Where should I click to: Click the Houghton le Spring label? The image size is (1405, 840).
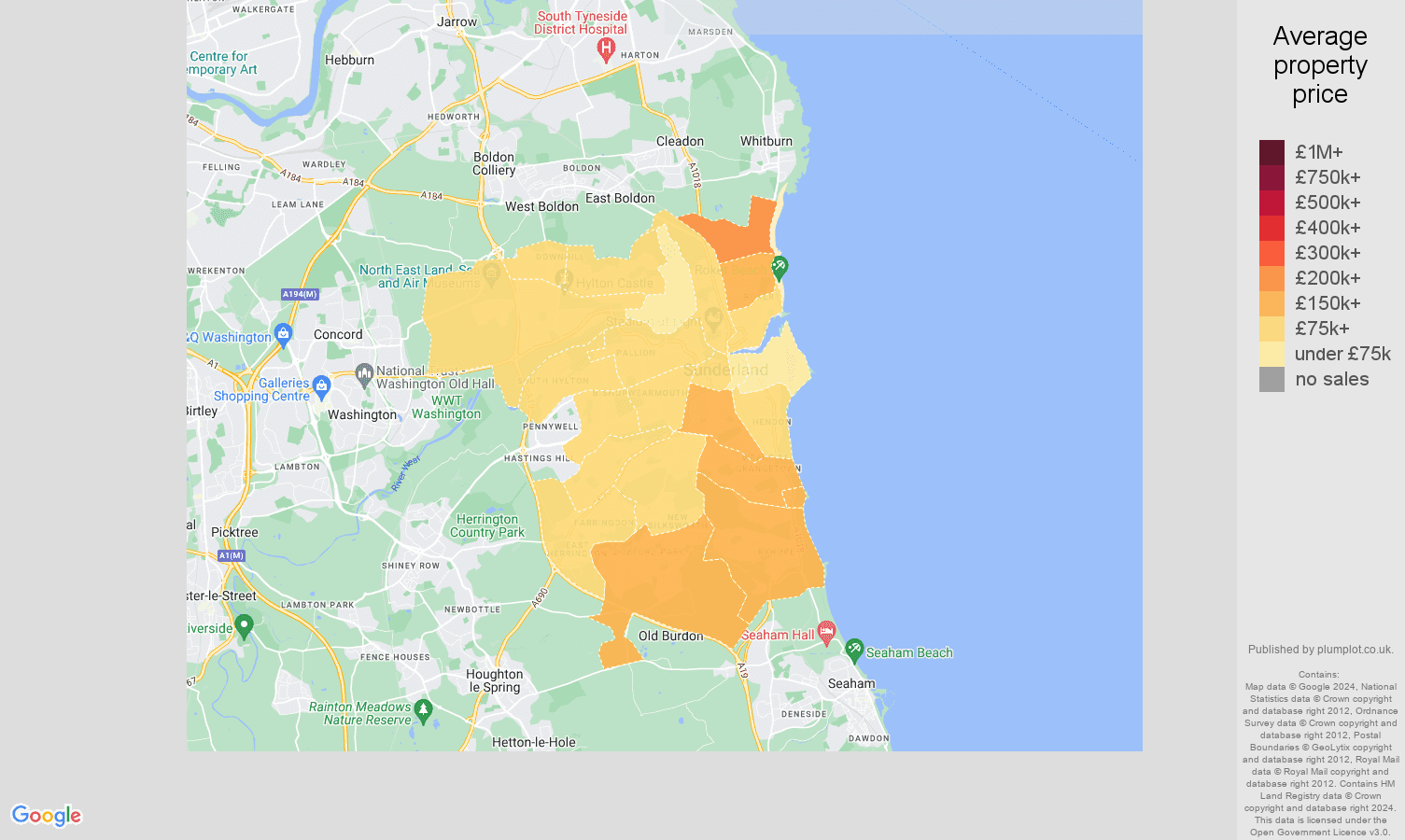click(494, 680)
